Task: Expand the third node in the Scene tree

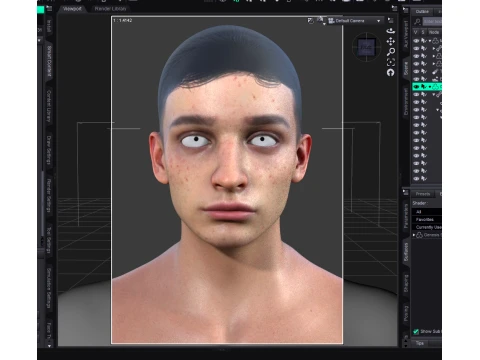Action: tap(434, 56)
